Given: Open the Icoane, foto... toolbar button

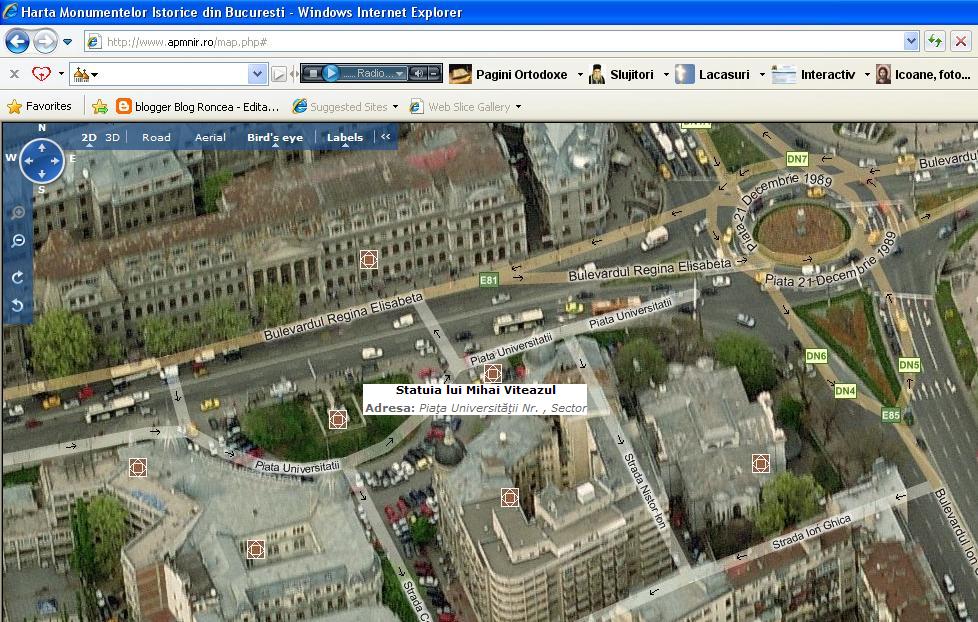Looking at the screenshot, I should (x=924, y=74).
